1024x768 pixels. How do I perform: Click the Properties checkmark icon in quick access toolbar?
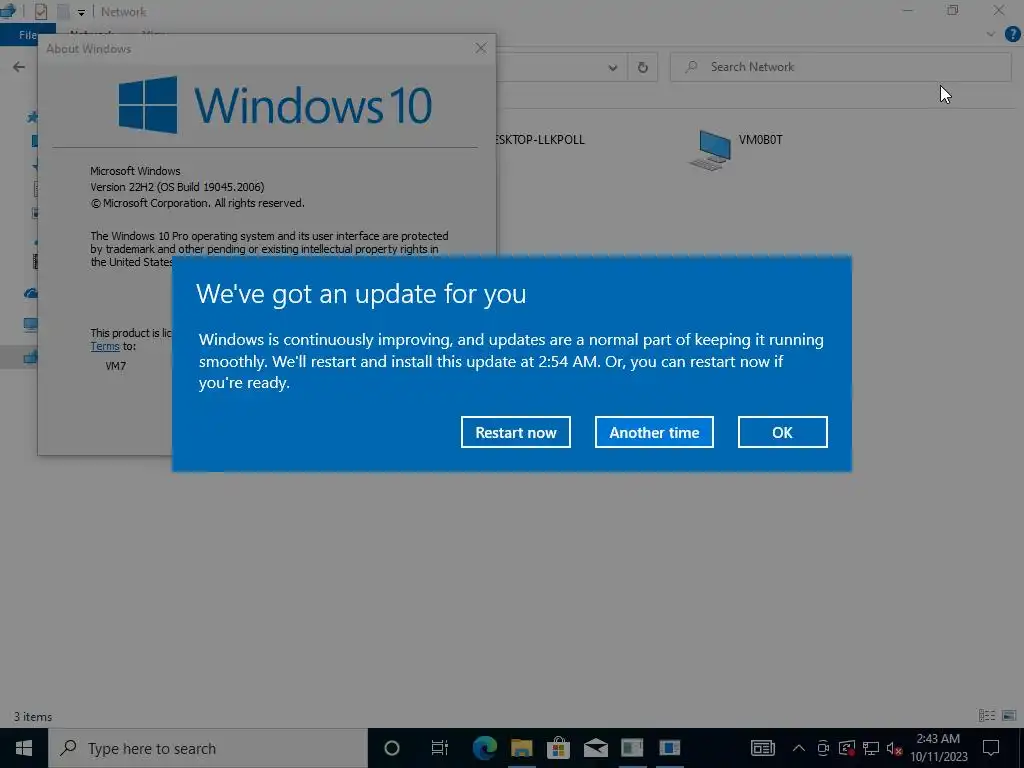click(x=41, y=11)
